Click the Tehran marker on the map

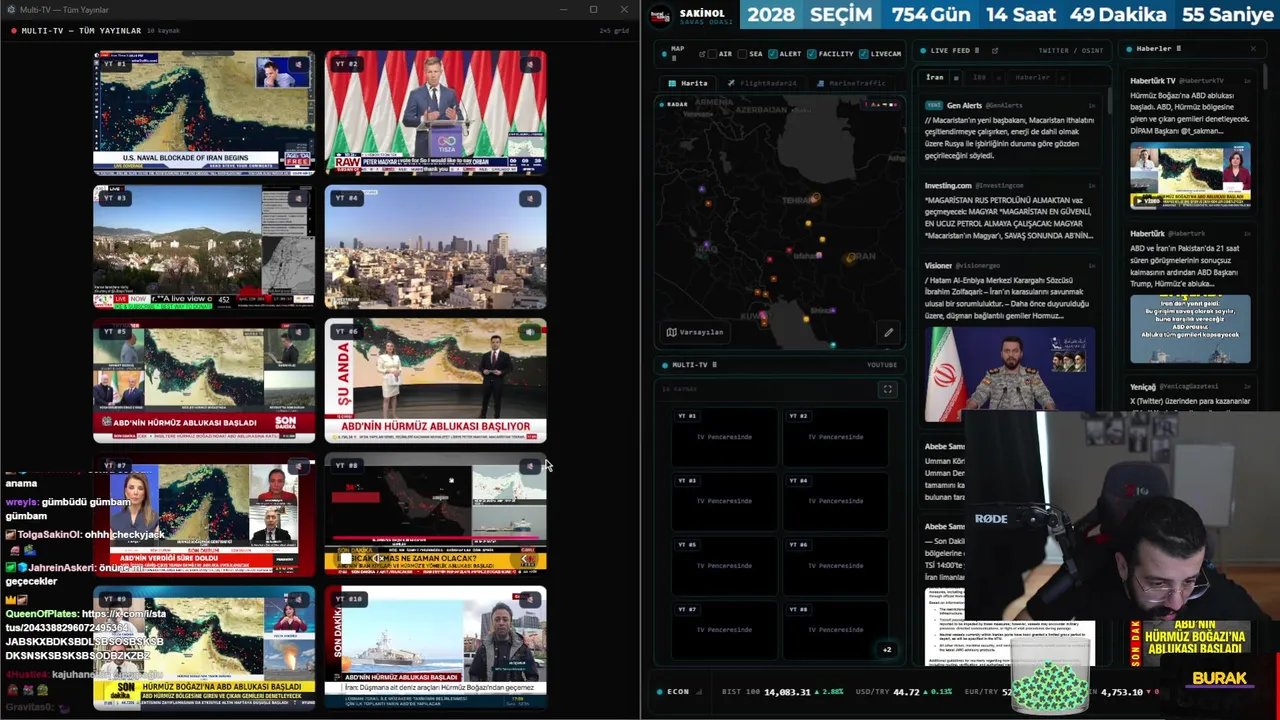[x=816, y=198]
